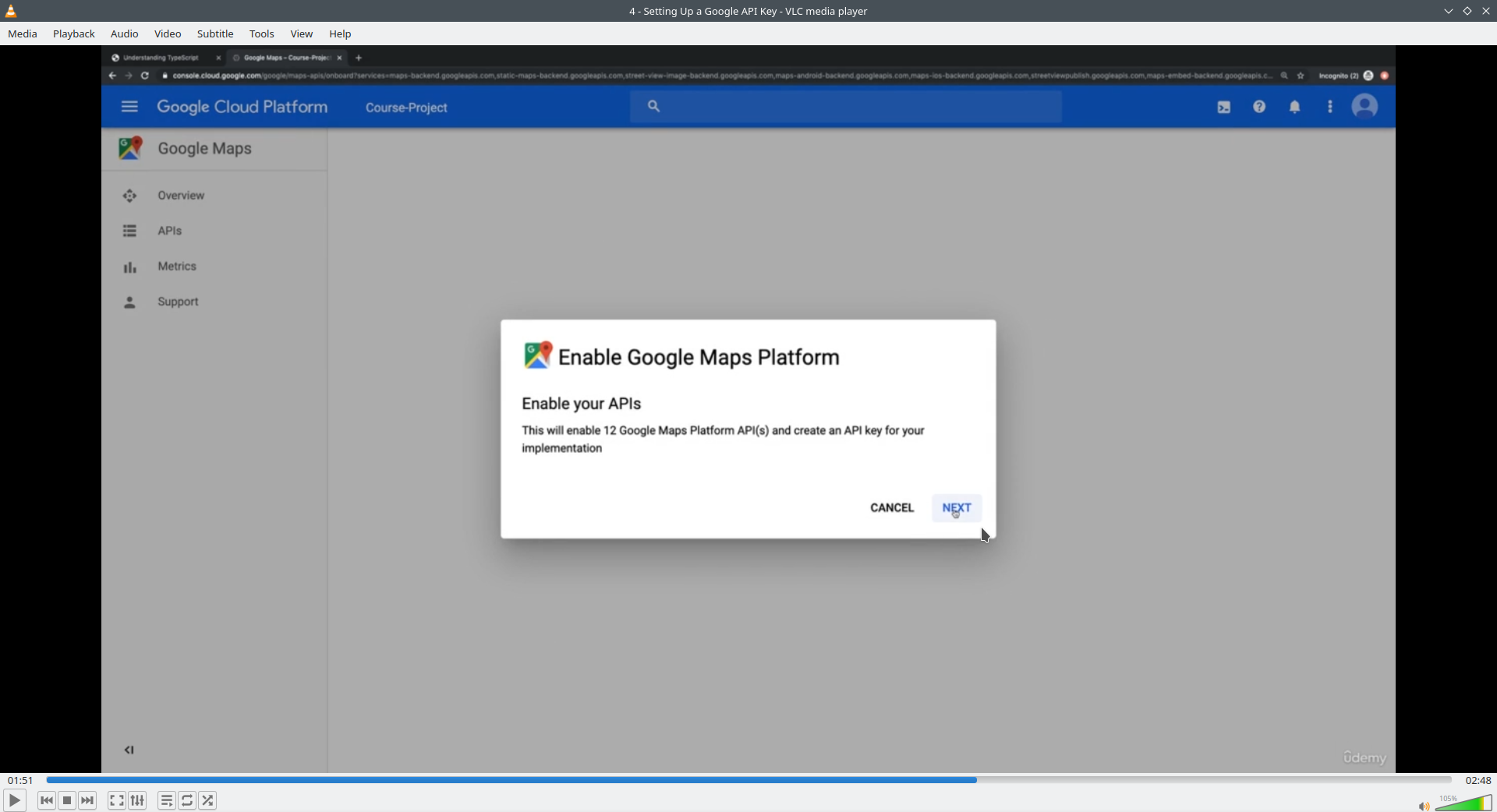Click the browser forward arrow
Viewport: 1497px width, 812px height.
[129, 76]
